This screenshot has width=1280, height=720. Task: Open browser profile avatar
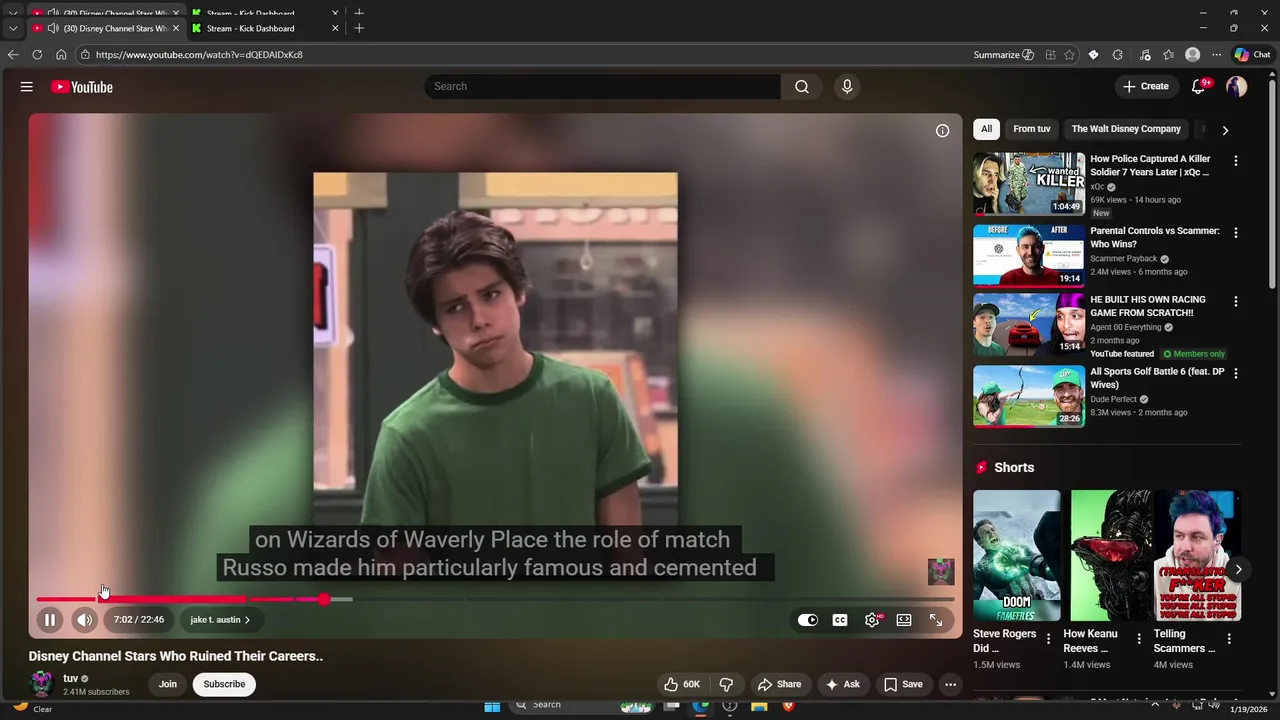[1192, 55]
